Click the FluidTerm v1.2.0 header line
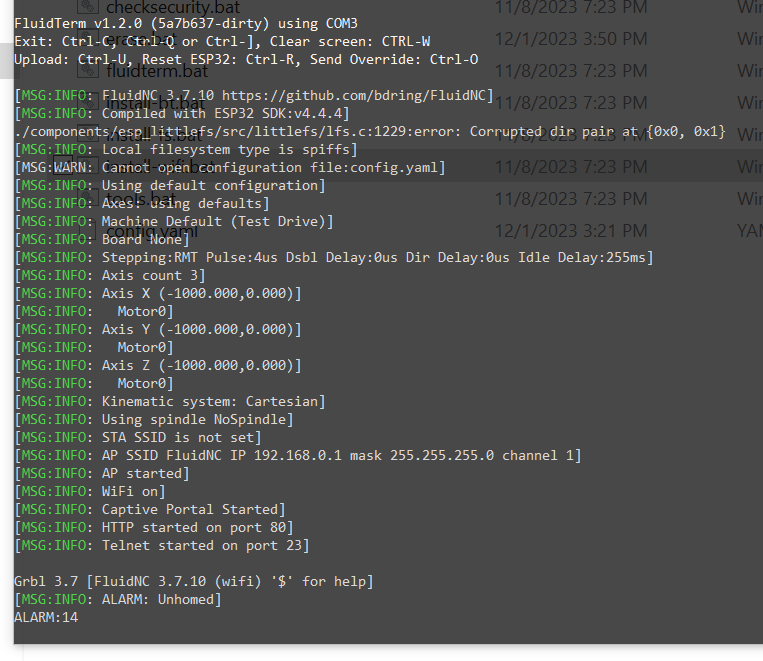The image size is (763, 661). (x=186, y=23)
